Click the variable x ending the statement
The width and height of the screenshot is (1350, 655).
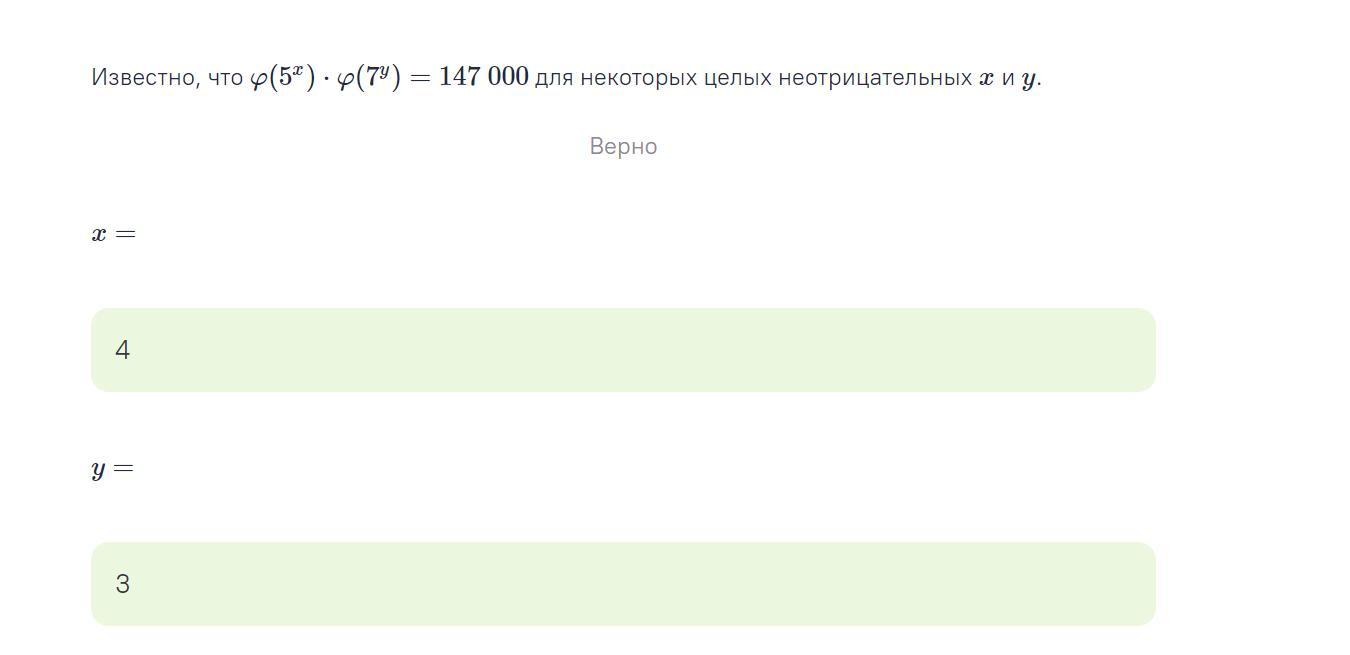[x=986, y=79]
